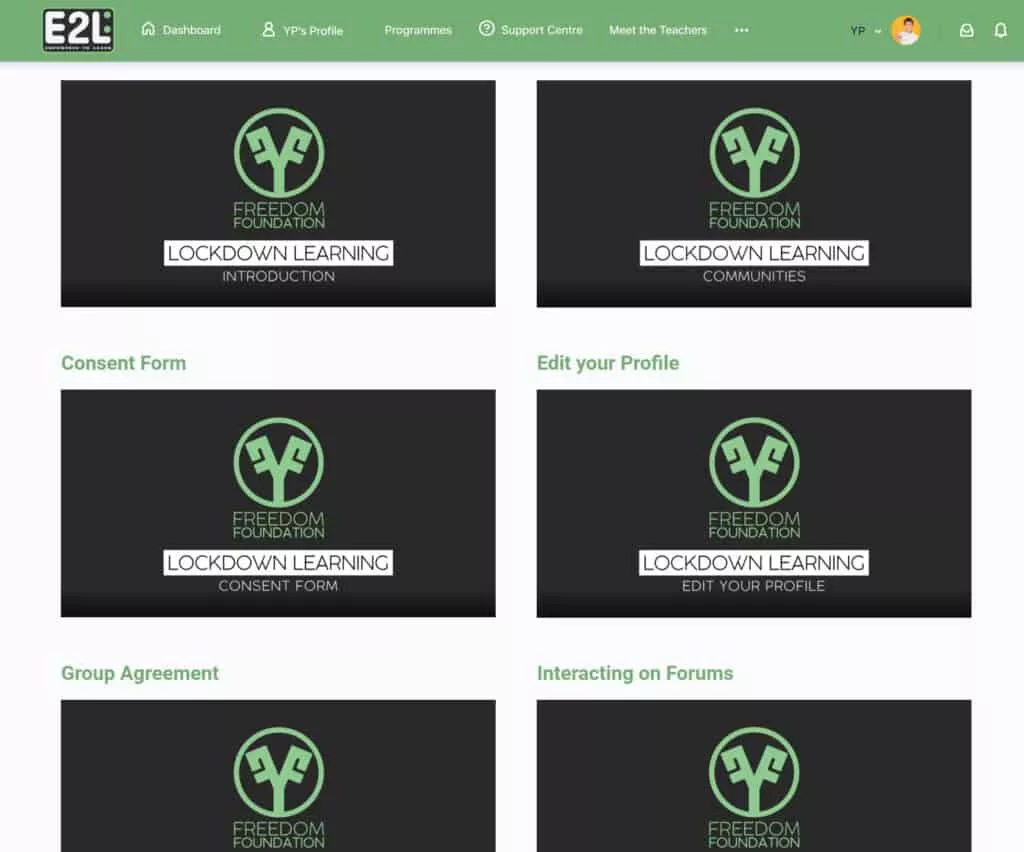Expand the YP user dropdown arrow
The width and height of the screenshot is (1024, 852).
[878, 31]
